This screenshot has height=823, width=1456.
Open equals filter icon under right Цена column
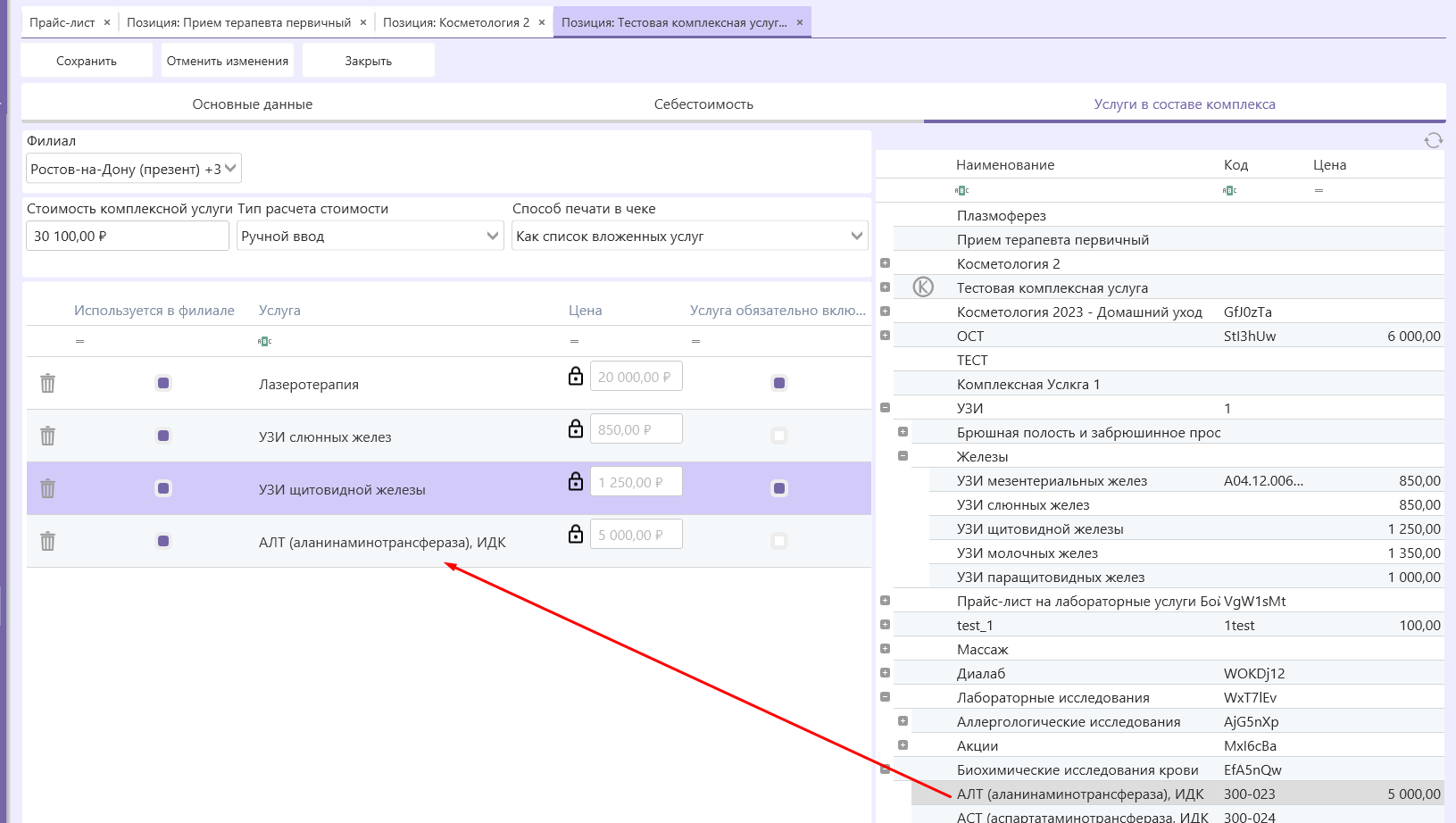pyautogui.click(x=1319, y=190)
